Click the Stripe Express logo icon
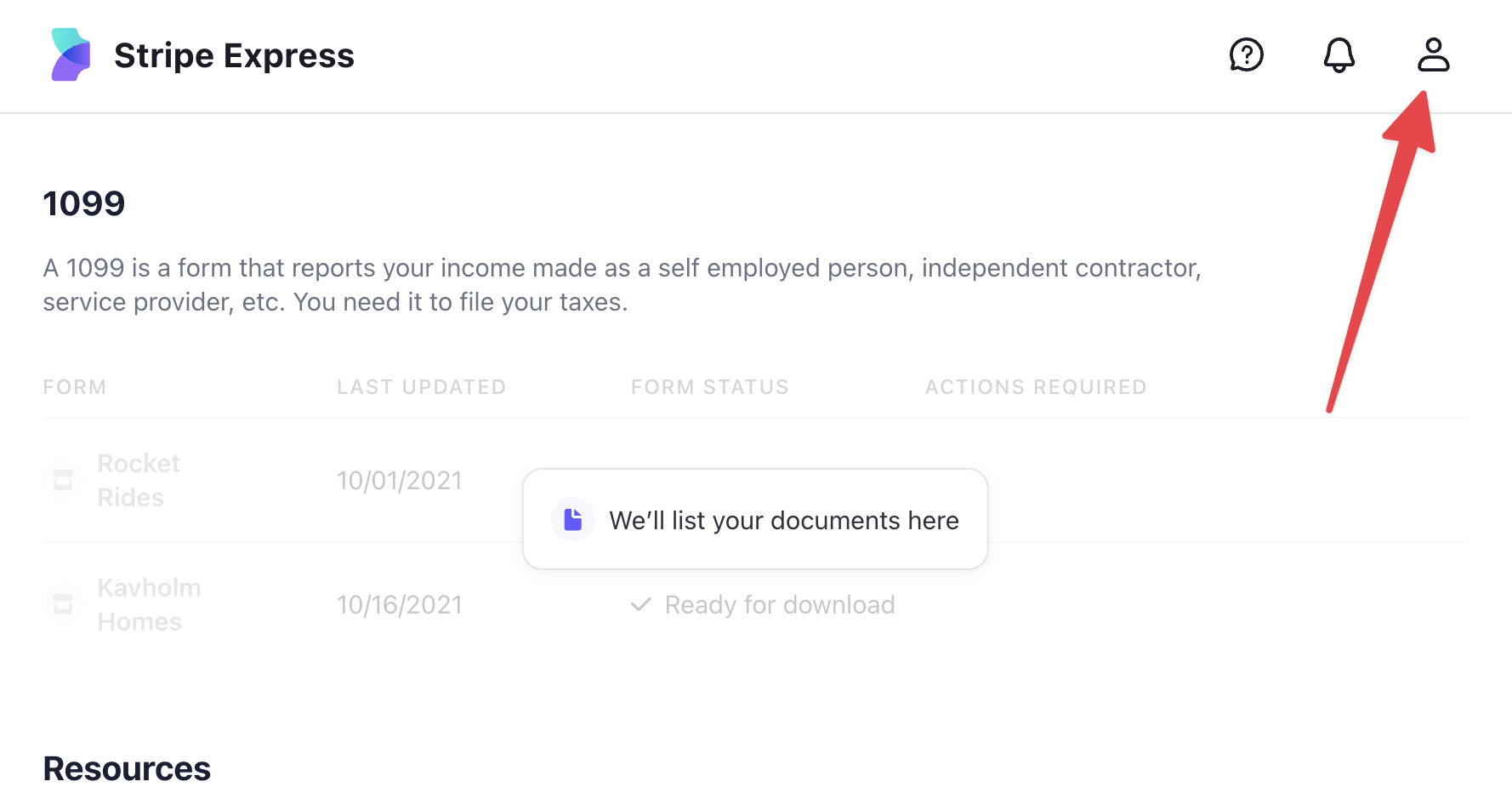Screen dimensions: 1512x810 (x=70, y=54)
